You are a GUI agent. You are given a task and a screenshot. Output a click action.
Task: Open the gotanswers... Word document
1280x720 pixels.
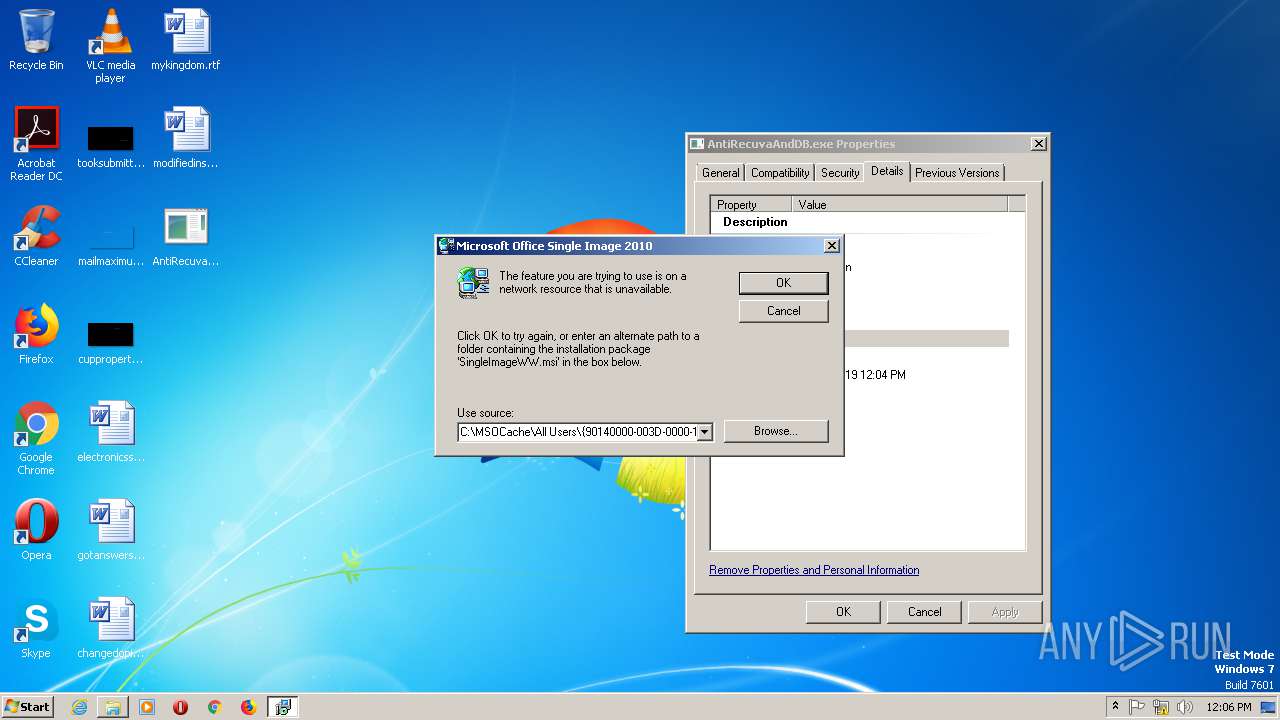coord(110,530)
